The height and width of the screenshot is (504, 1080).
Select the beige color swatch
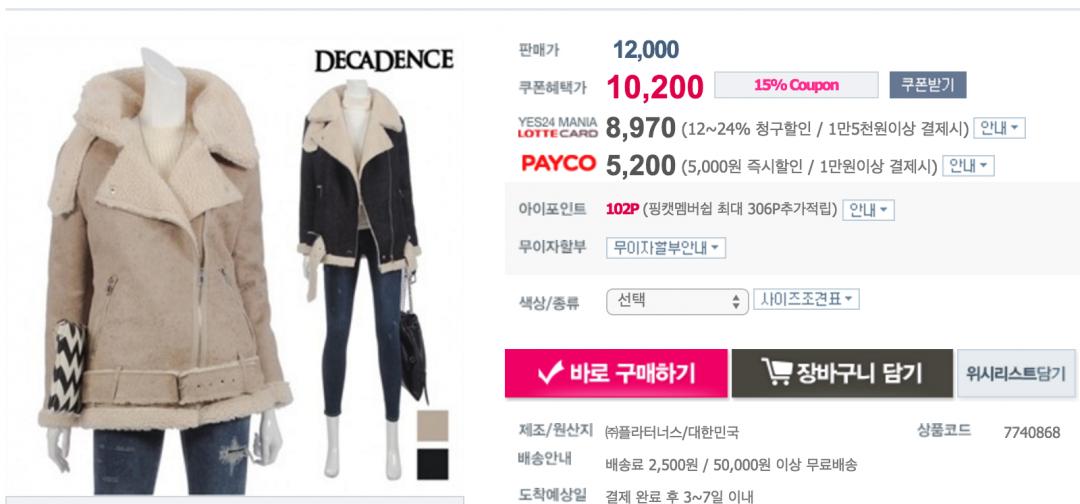432,426
